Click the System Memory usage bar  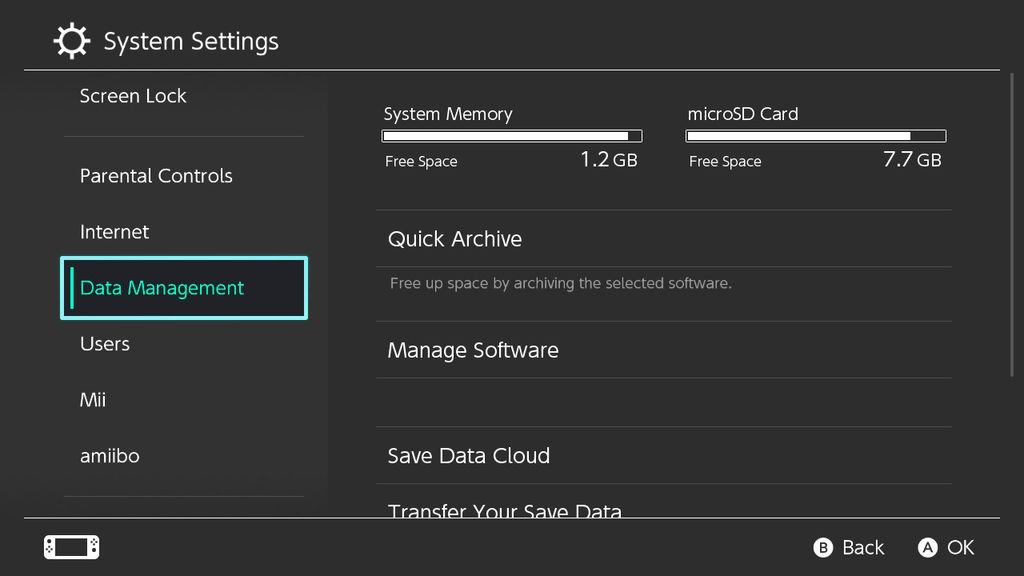(x=512, y=136)
